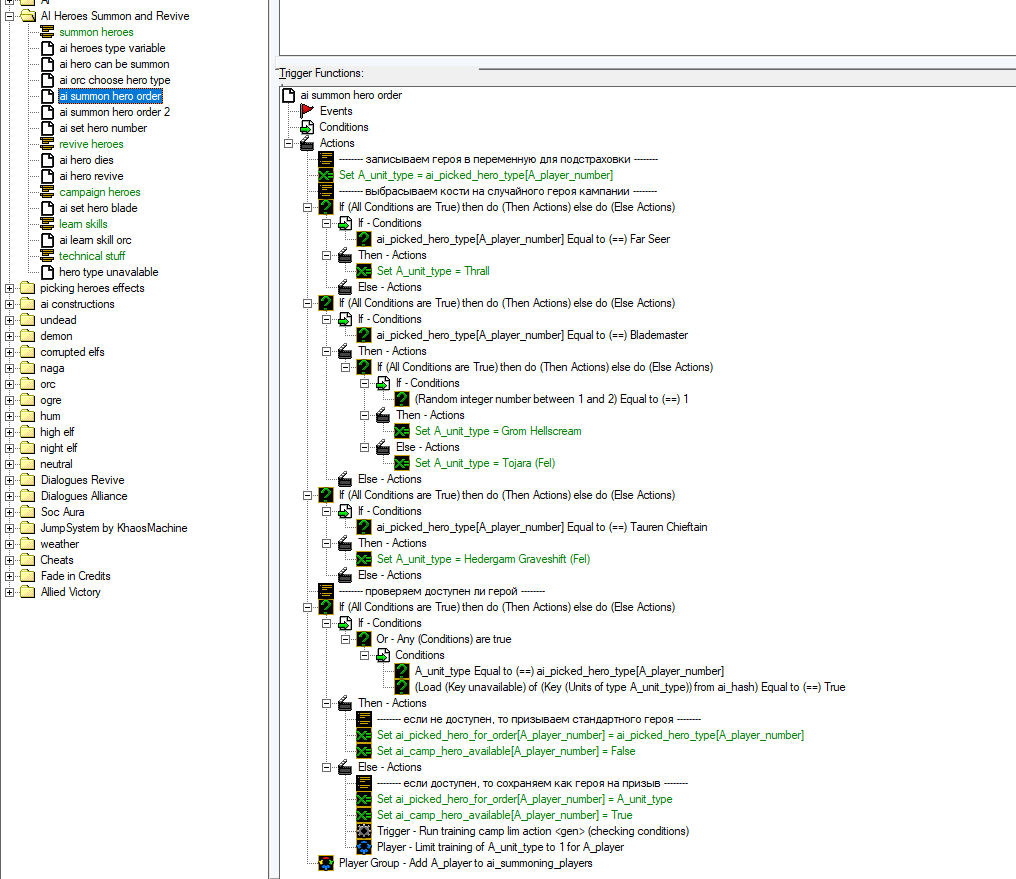Click the red Events flag icon
This screenshot has height=879, width=1016.
tap(307, 111)
